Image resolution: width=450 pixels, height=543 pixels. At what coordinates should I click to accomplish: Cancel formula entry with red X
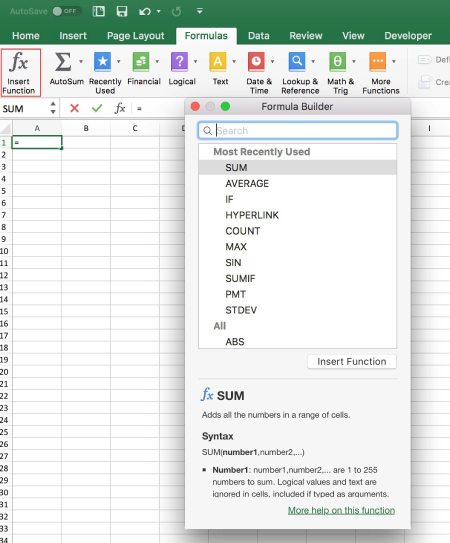click(x=74, y=108)
